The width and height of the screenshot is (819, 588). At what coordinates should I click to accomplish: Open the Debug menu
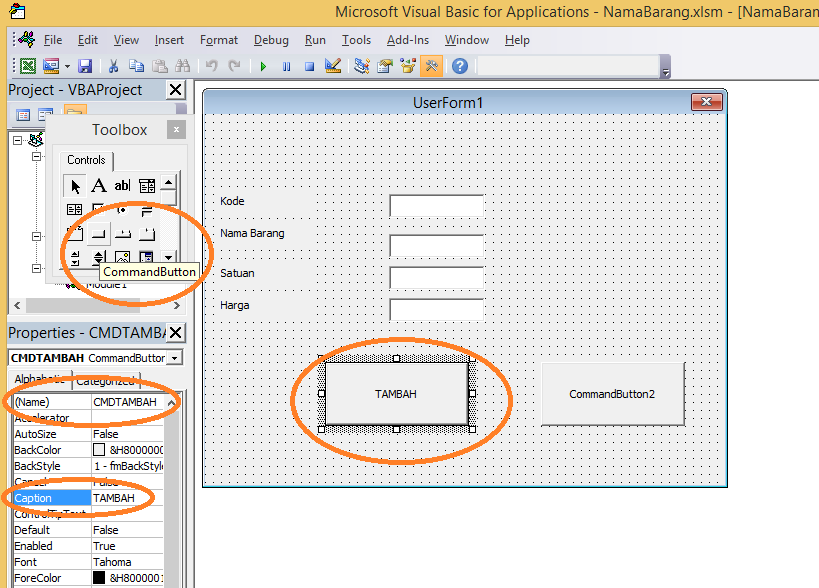point(270,40)
